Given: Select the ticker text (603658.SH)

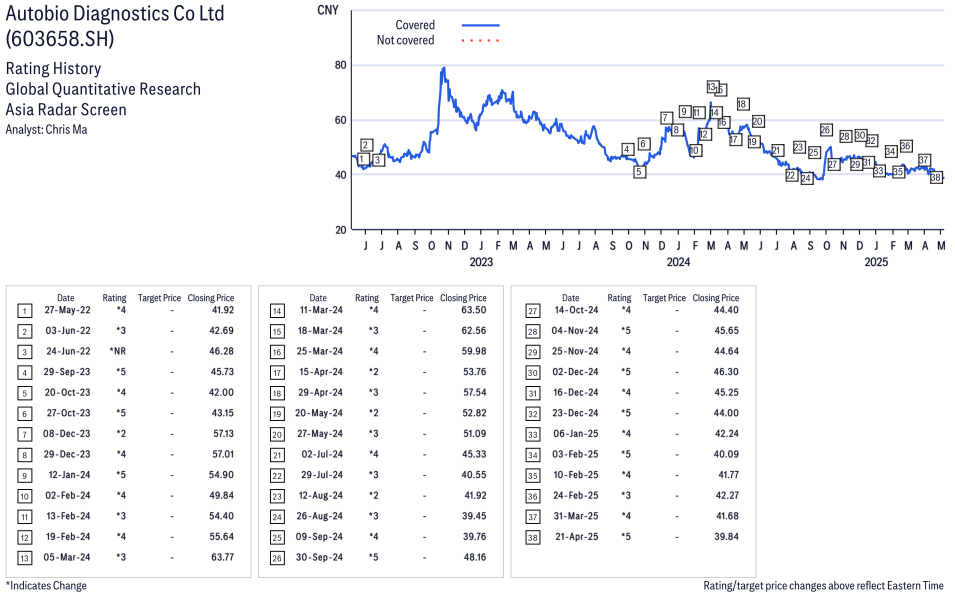Looking at the screenshot, I should 60,39.
